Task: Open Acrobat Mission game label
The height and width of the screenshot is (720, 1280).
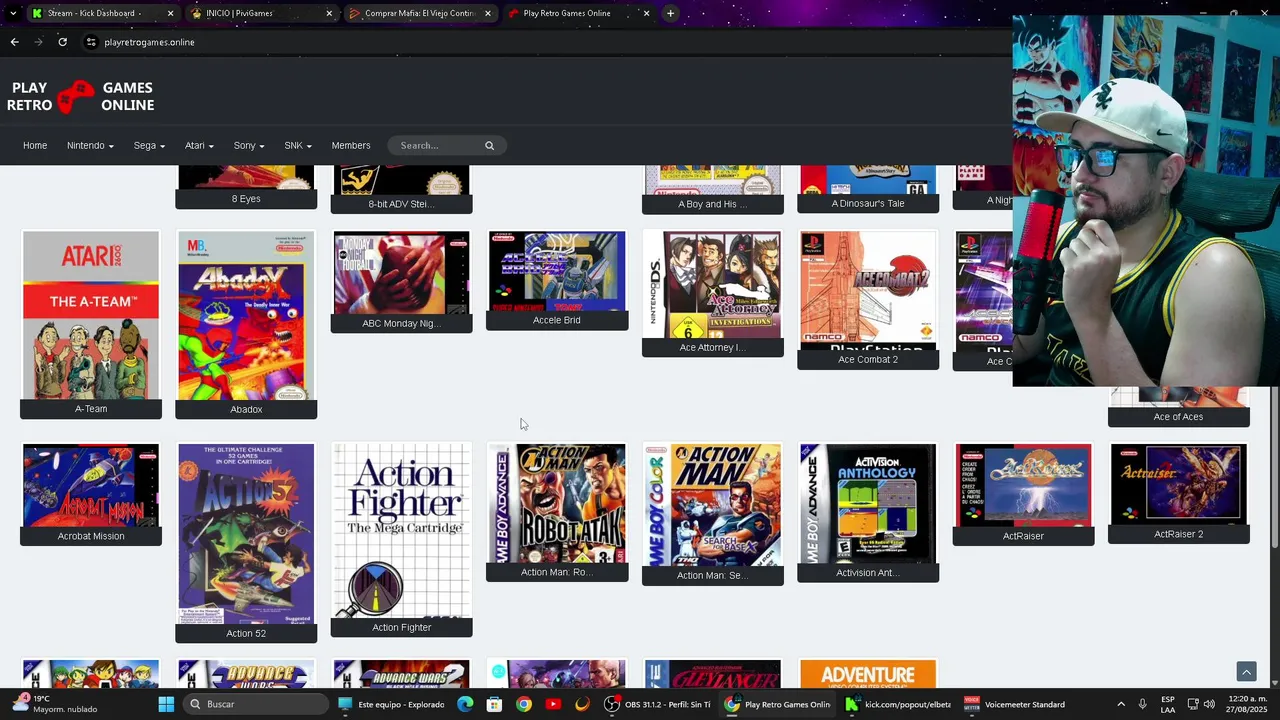Action: (x=91, y=536)
